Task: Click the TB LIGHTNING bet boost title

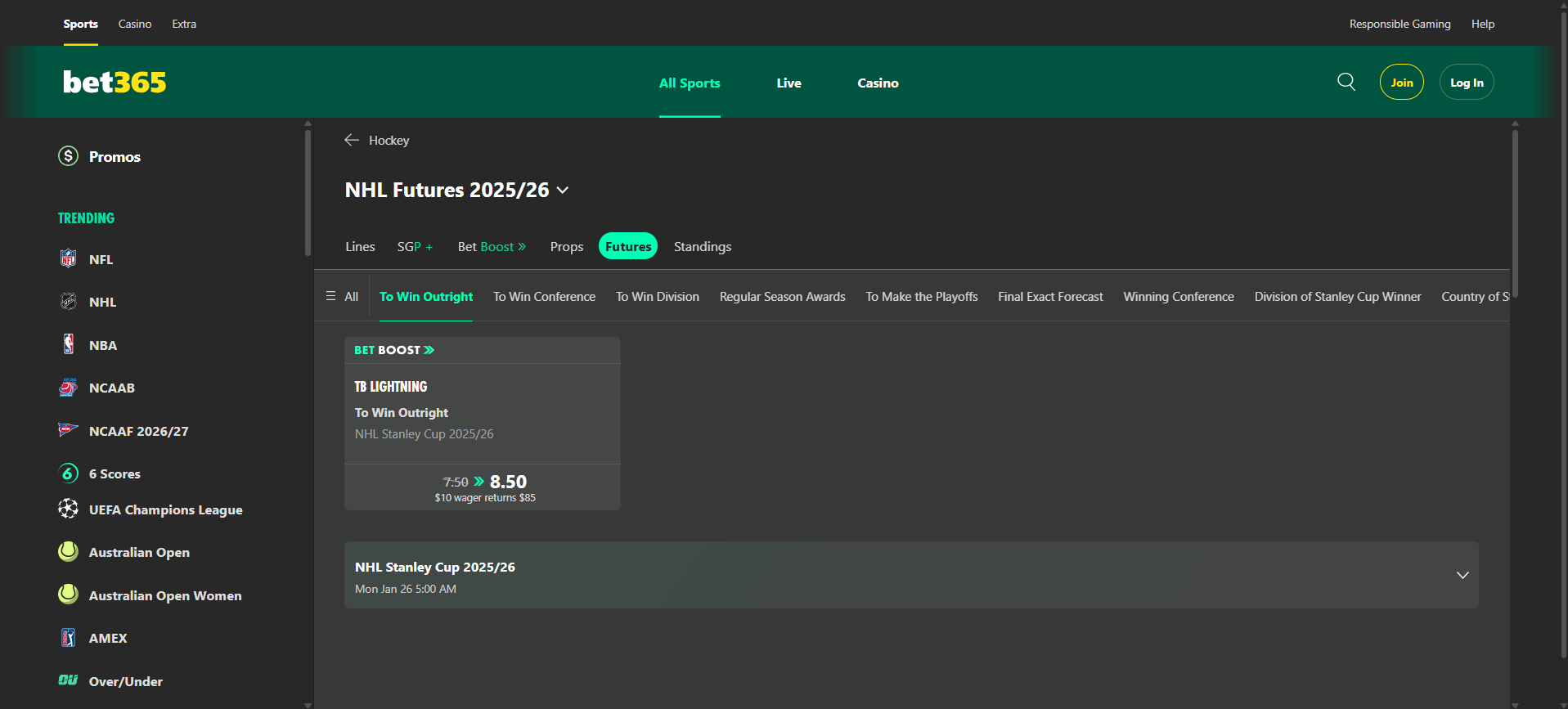Action: click(391, 386)
